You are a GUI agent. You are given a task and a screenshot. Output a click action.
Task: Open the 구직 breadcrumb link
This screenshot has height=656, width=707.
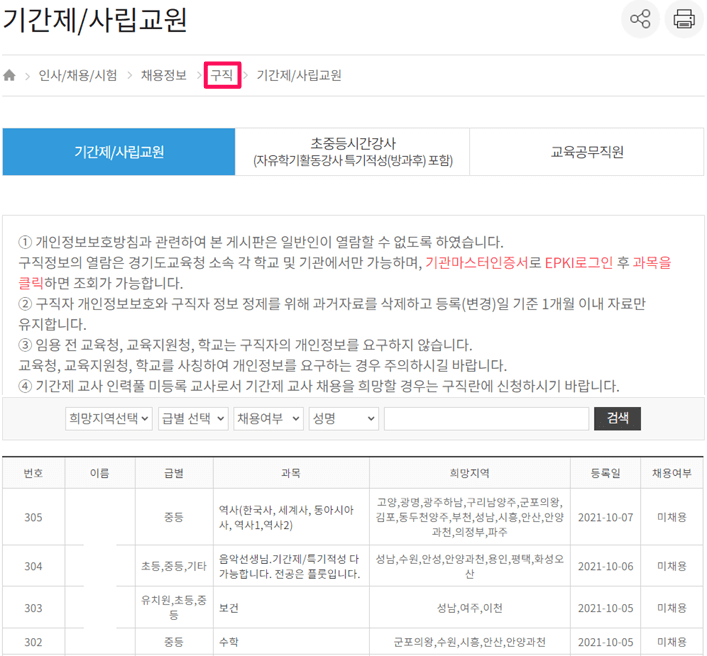[222, 75]
